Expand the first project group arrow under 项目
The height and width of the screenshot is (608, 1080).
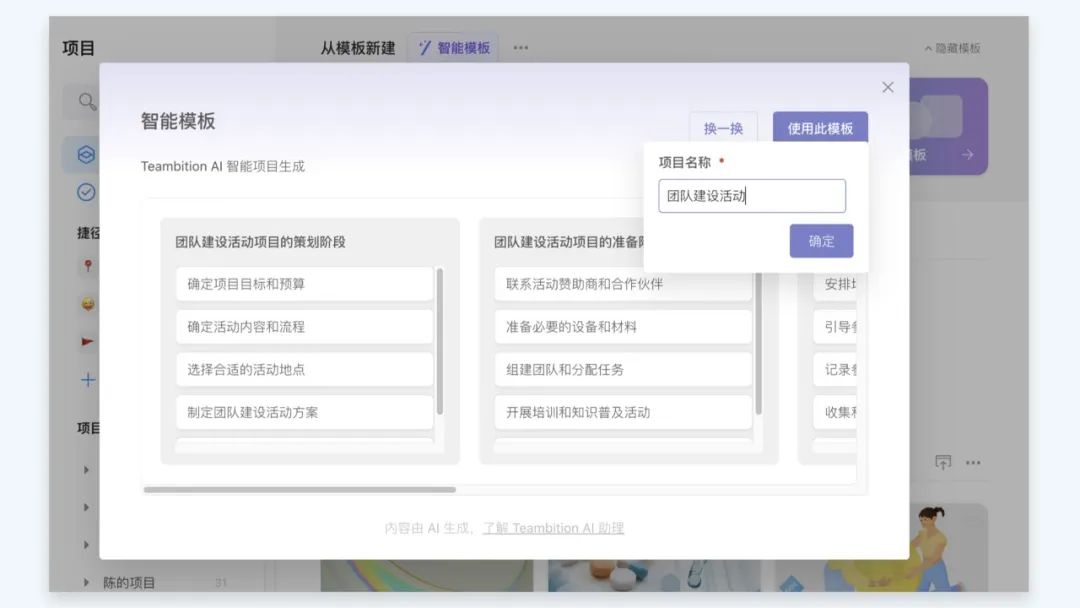click(86, 469)
